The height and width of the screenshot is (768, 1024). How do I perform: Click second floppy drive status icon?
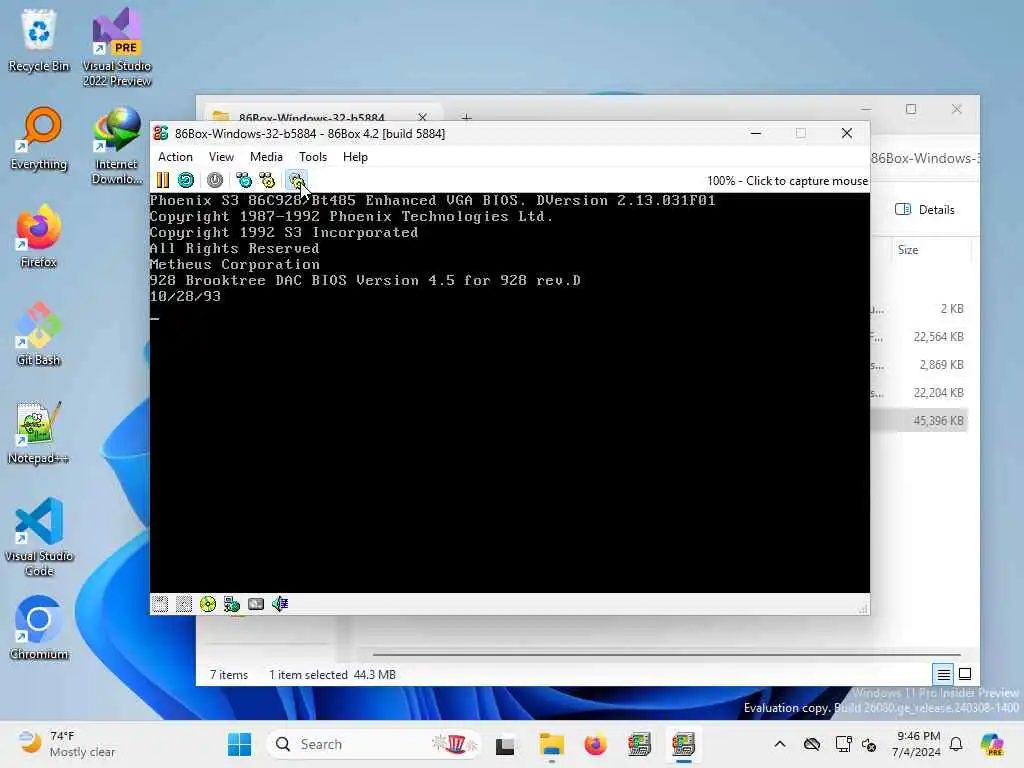(184, 604)
